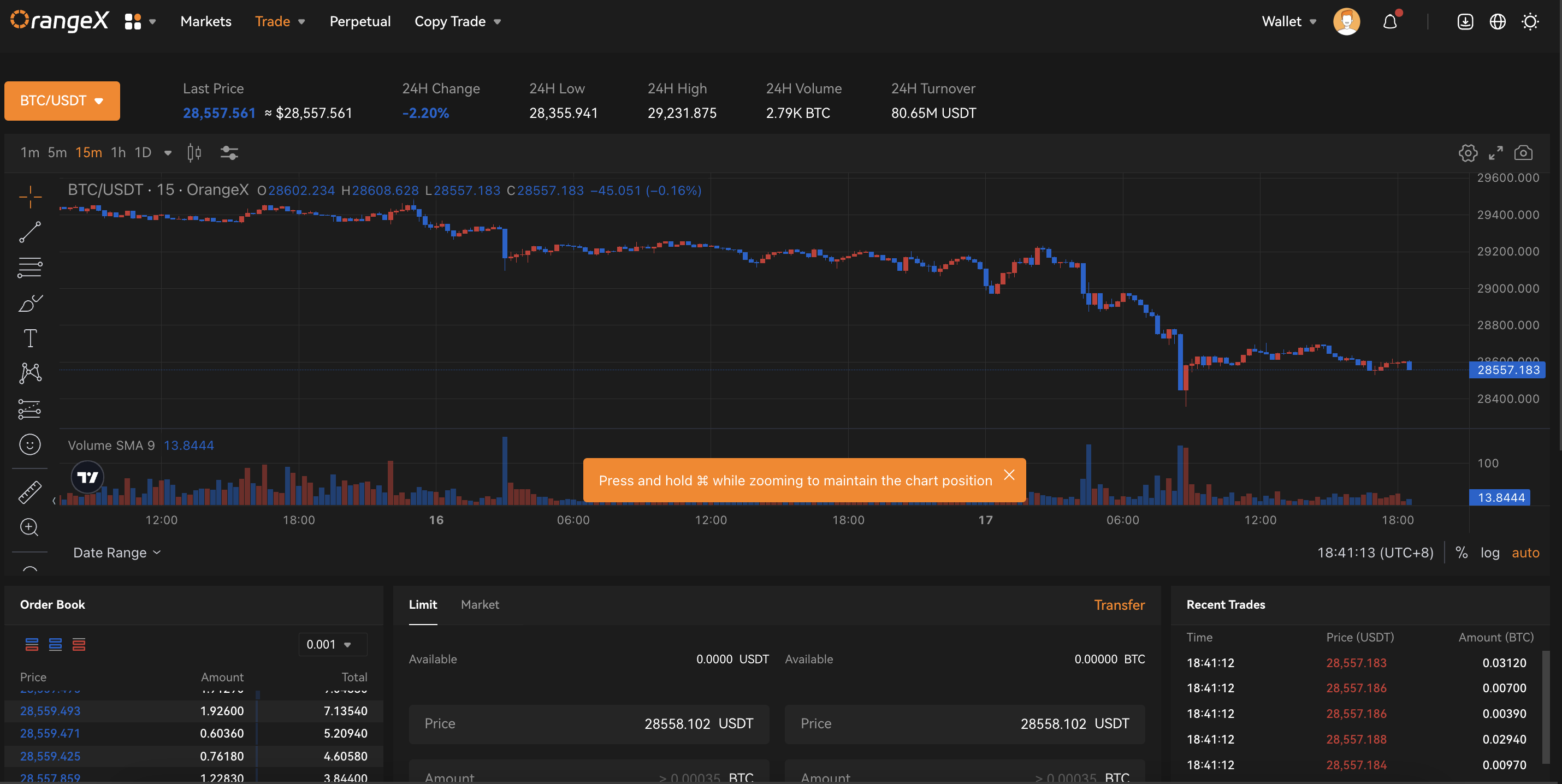Click the Volume SMA 9 indicator label

[x=111, y=445]
